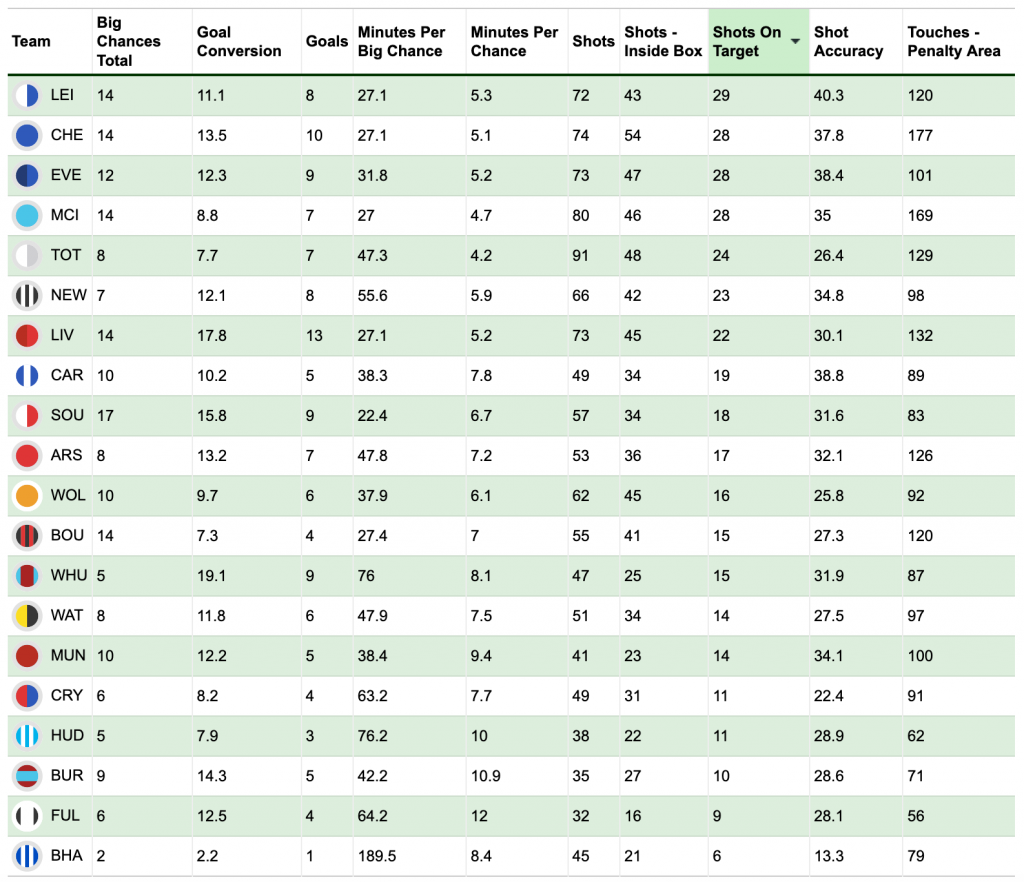
Task: Sort by Goal Conversion column header
Action: coord(239,41)
